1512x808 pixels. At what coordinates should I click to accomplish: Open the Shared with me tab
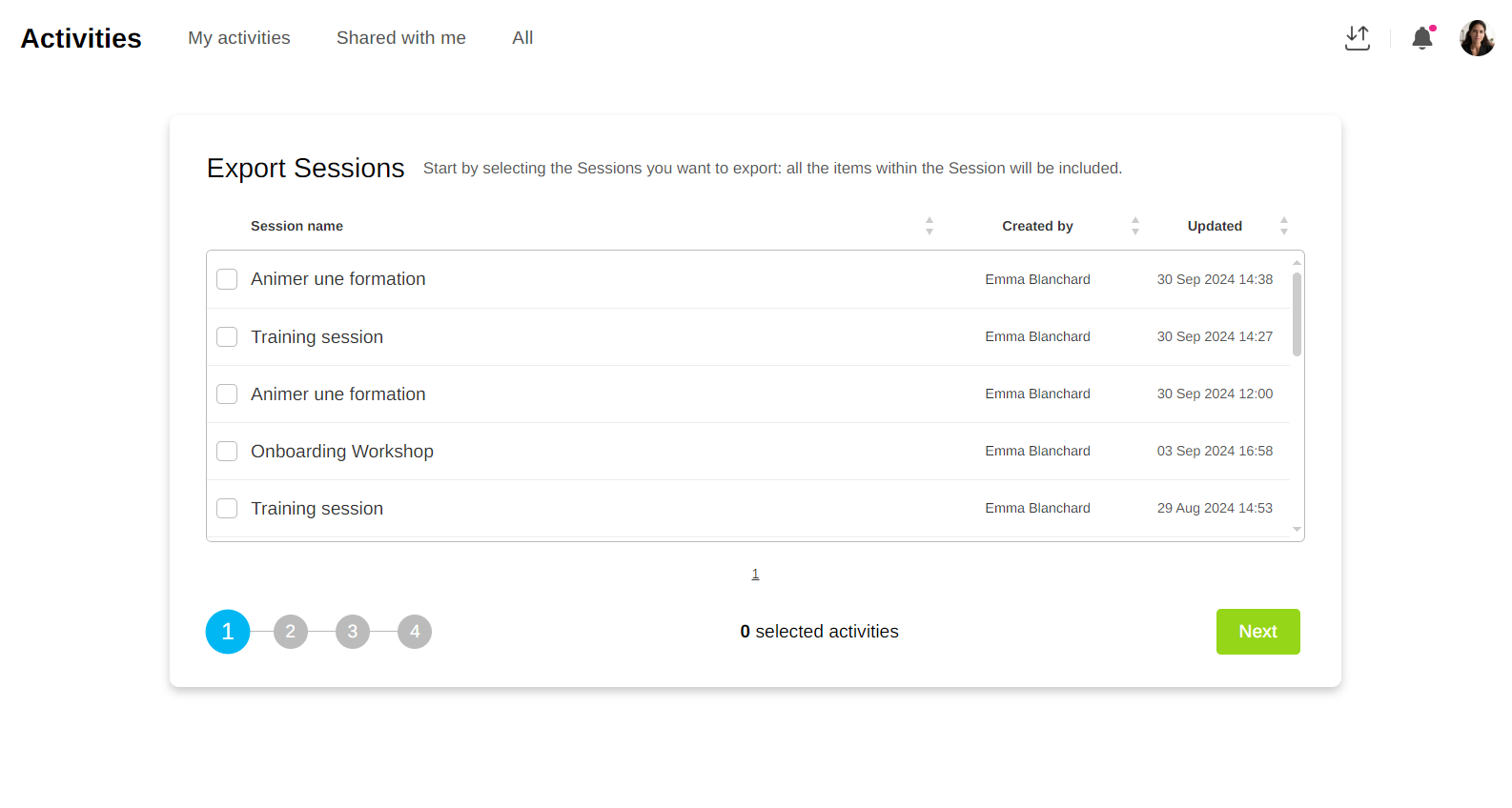tap(401, 38)
